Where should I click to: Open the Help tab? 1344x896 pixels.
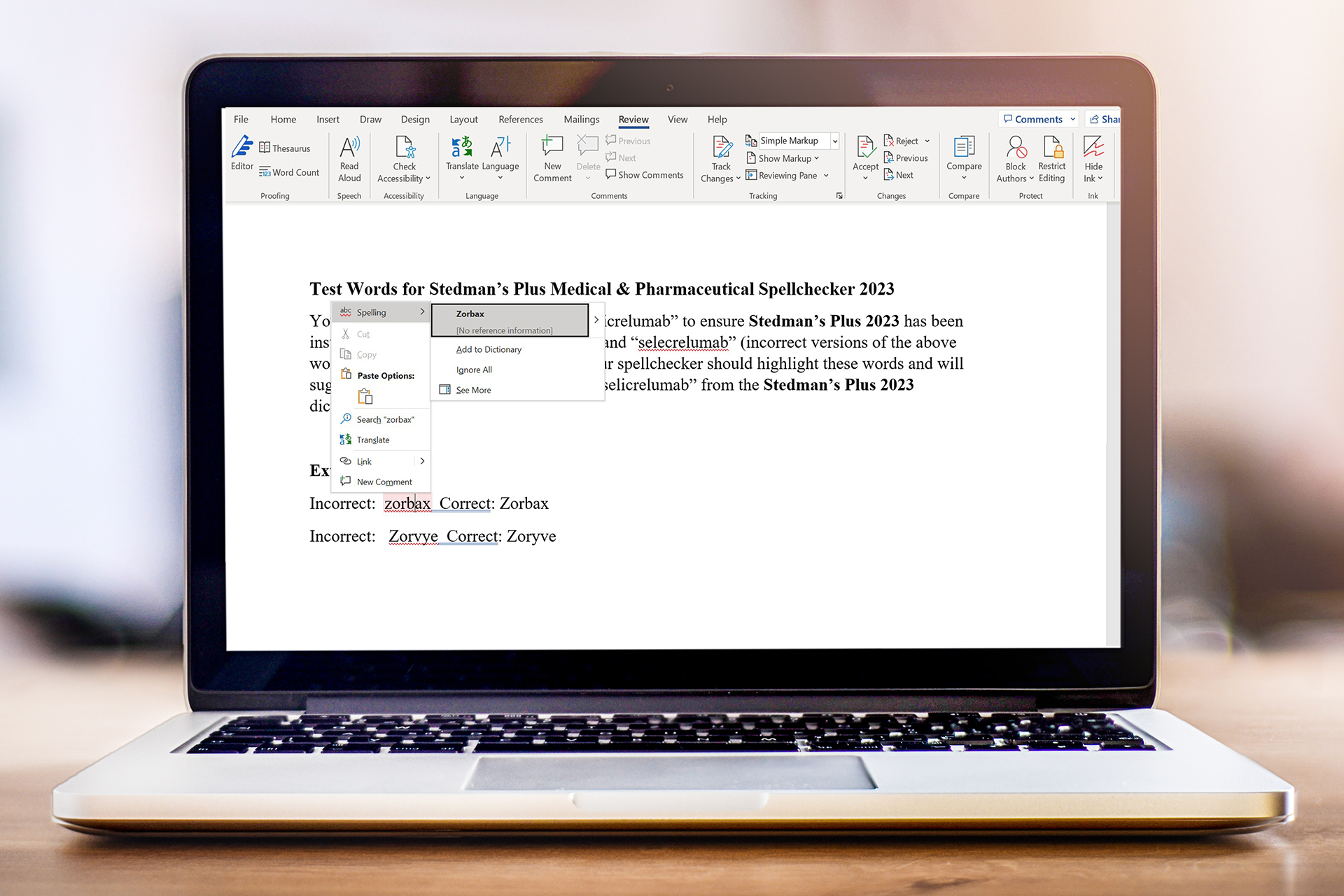coord(717,119)
